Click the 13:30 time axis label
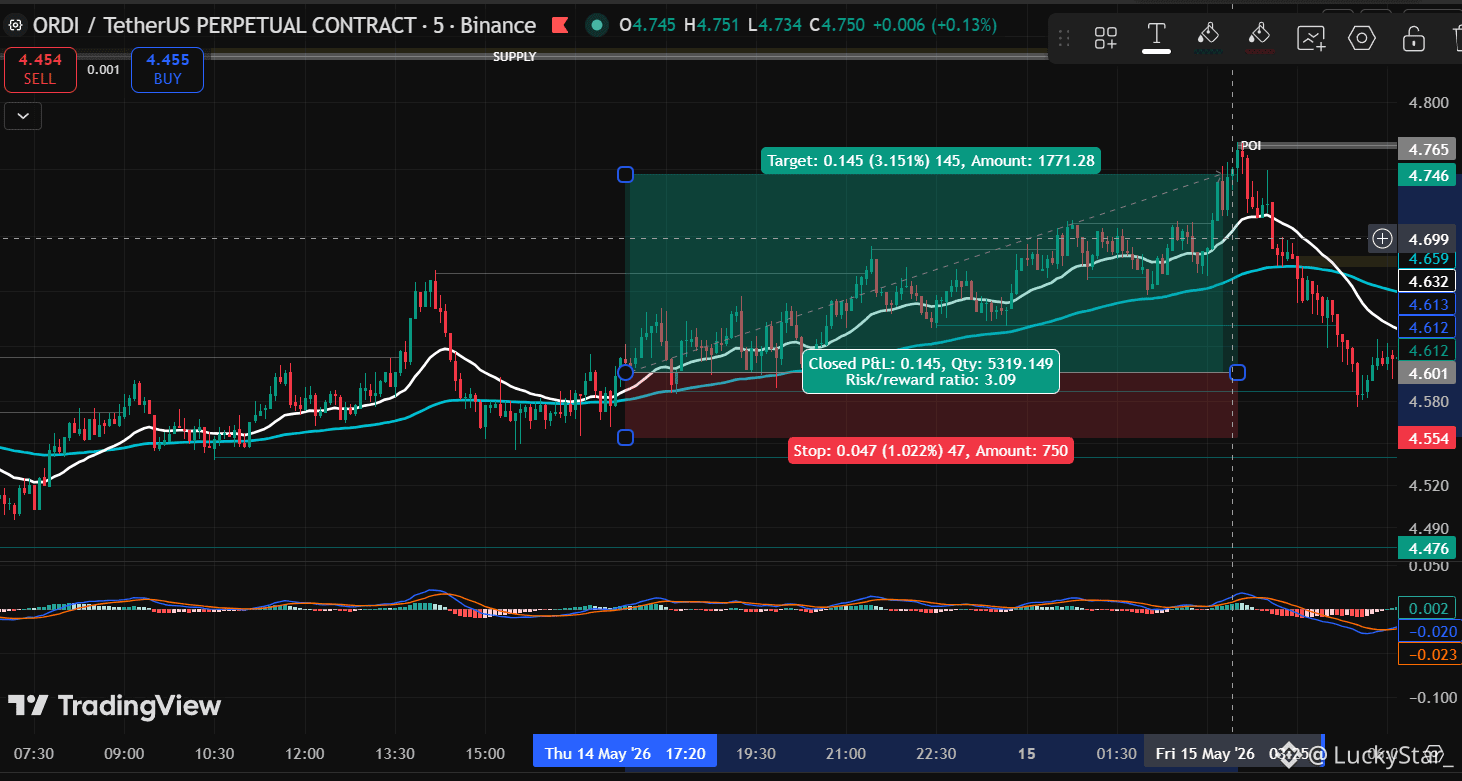This screenshot has height=781, width=1462. coord(395,753)
